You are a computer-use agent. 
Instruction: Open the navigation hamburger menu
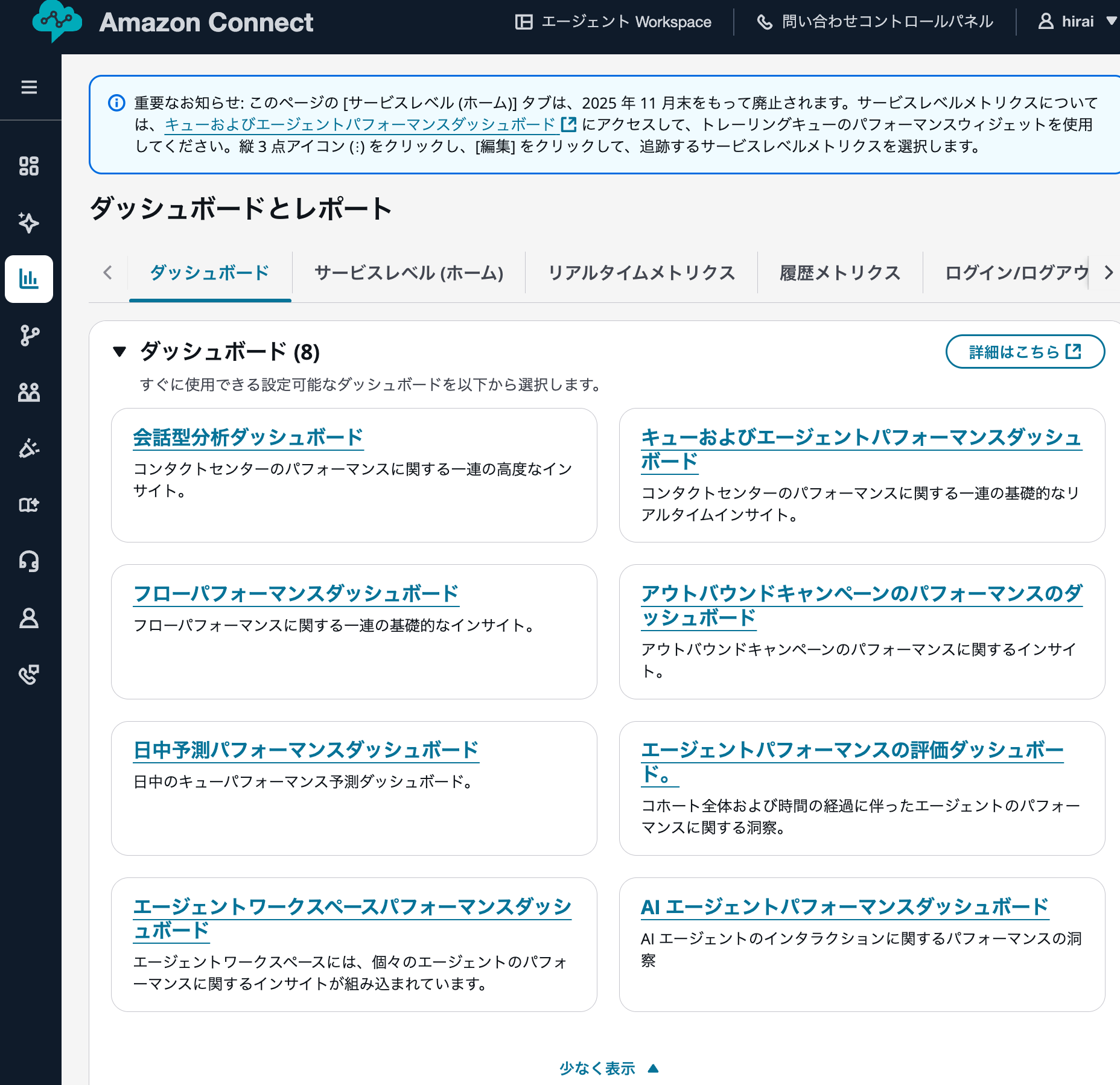(x=29, y=87)
